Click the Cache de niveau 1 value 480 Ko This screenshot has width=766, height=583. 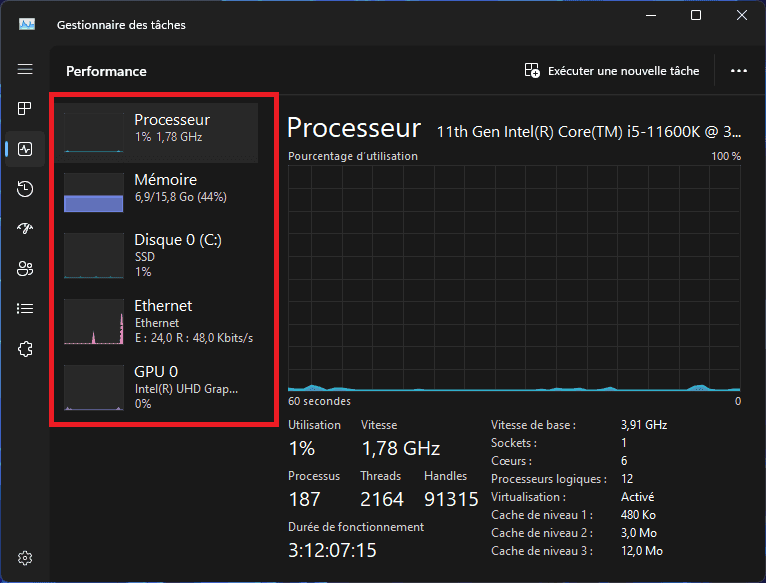click(x=638, y=515)
